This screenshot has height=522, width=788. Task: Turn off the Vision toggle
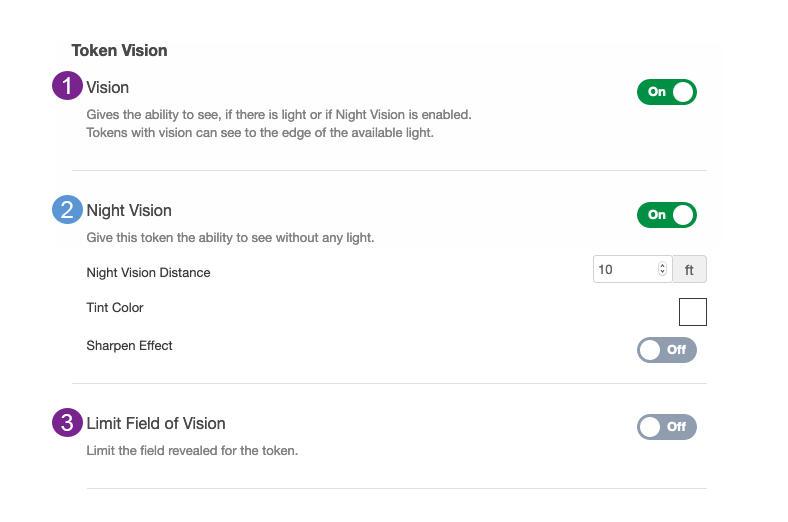(666, 92)
